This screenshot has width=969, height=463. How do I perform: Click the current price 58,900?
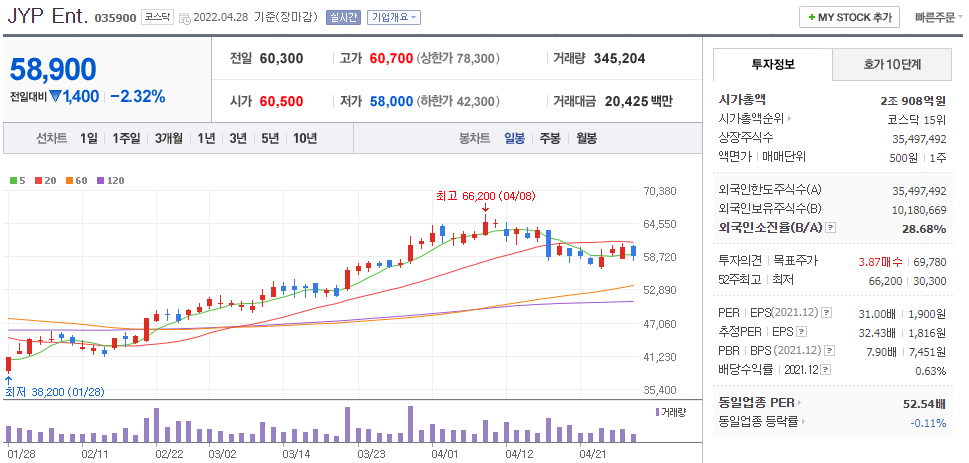pyautogui.click(x=53, y=69)
